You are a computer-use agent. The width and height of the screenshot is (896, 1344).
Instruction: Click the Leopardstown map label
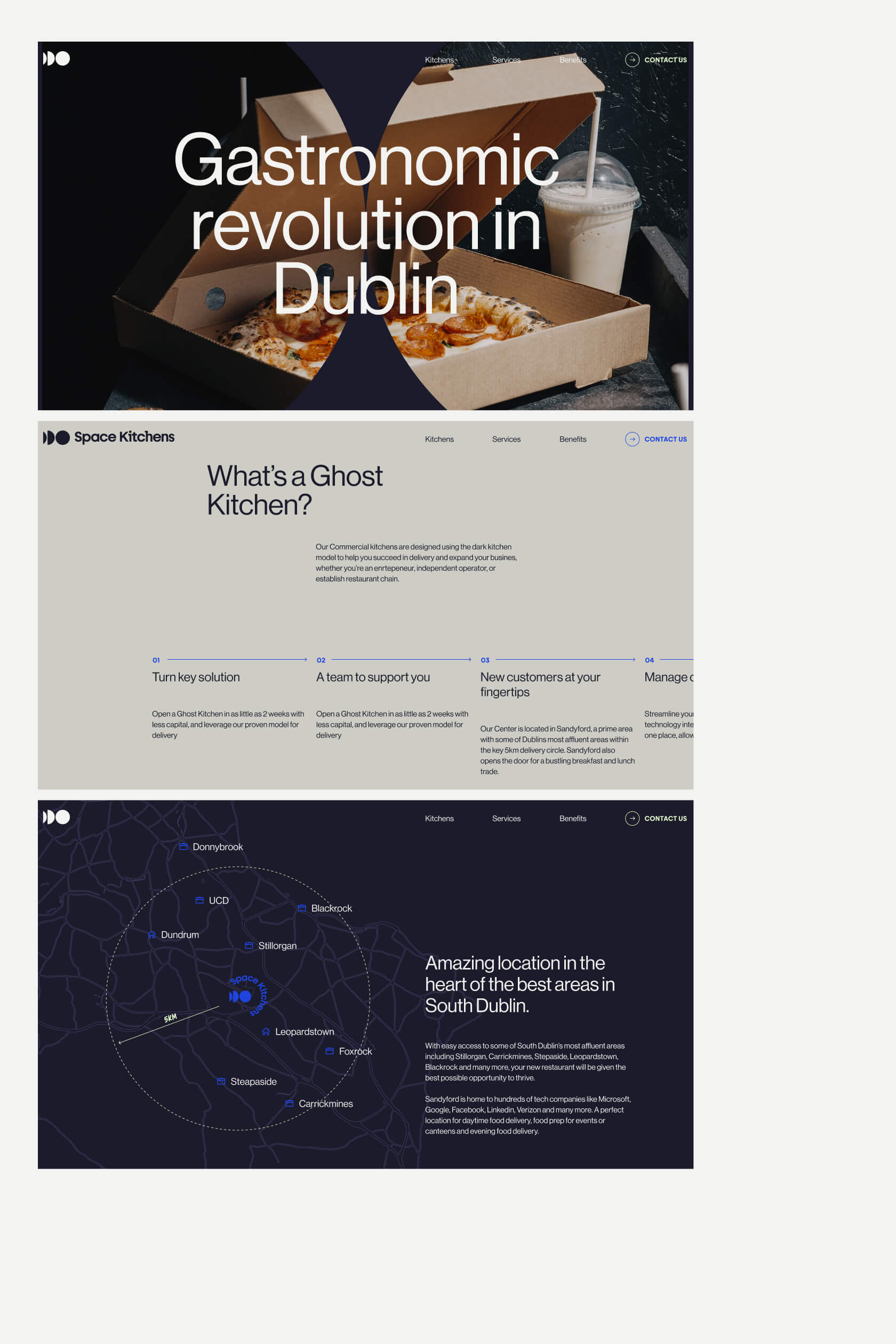tap(305, 1032)
